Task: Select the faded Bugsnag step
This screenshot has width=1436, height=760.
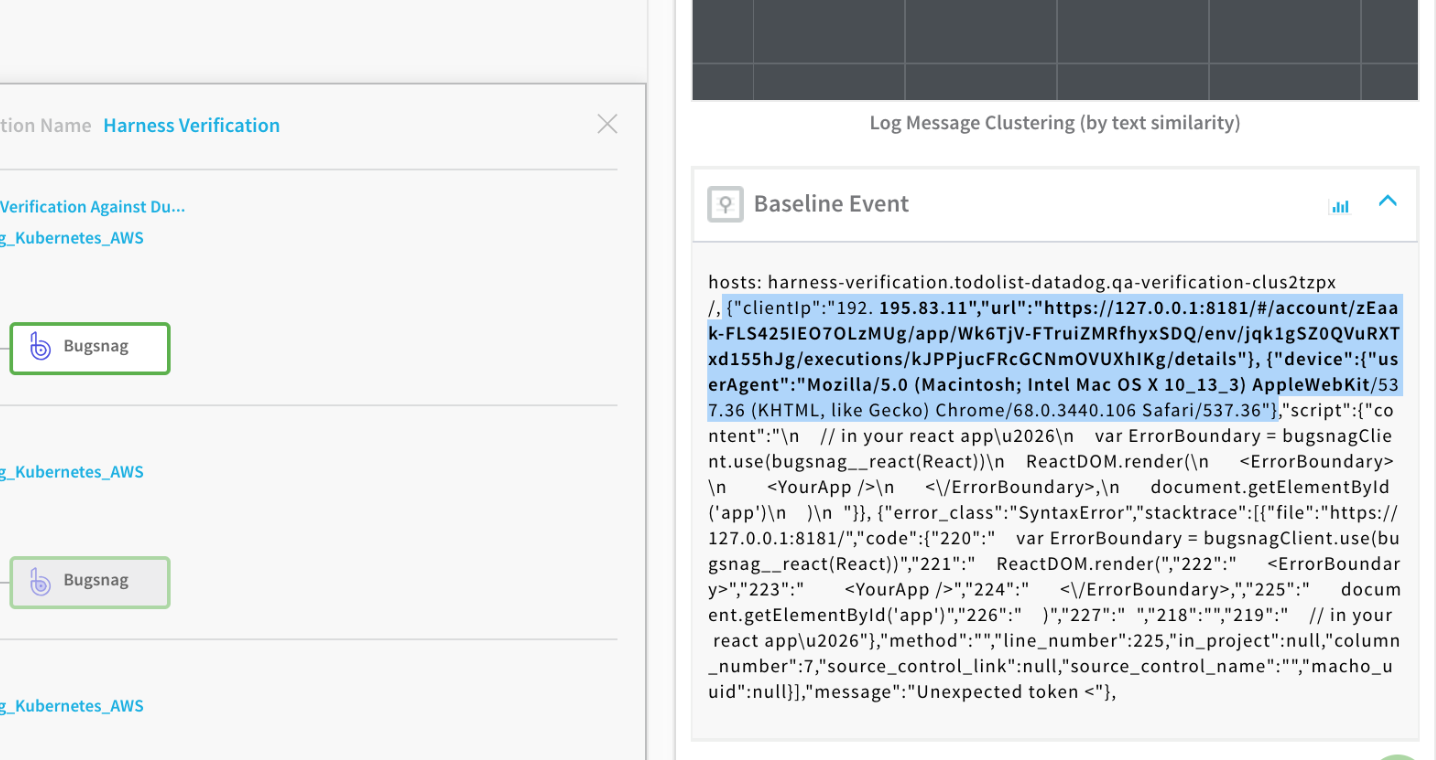Action: [90, 582]
